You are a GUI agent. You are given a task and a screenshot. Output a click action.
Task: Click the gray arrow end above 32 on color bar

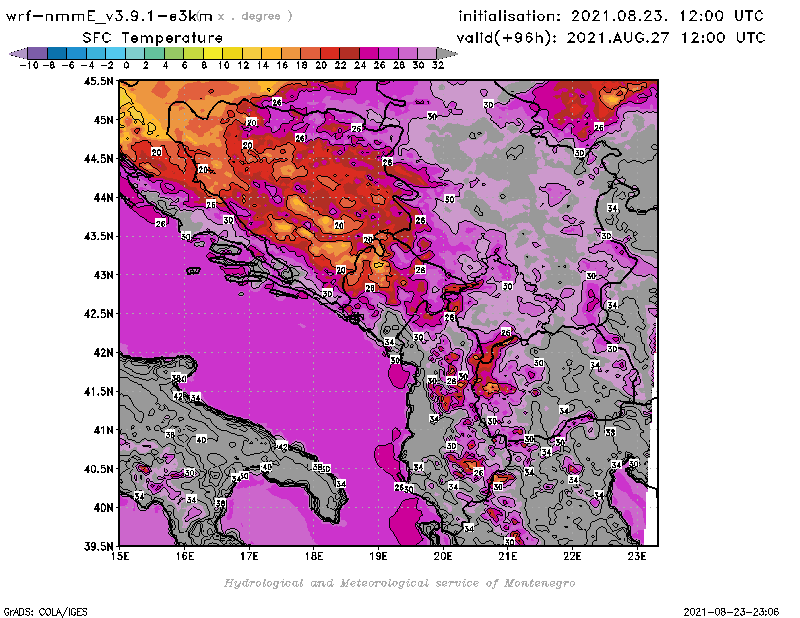(447, 53)
